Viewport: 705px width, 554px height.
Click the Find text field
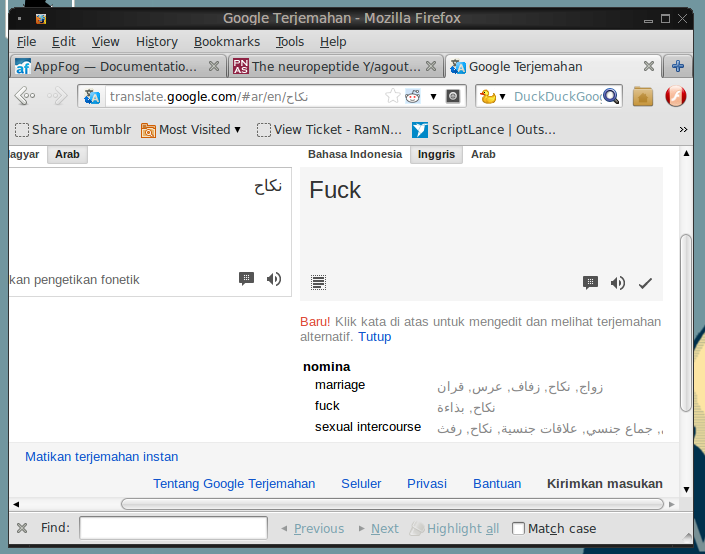[173, 527]
